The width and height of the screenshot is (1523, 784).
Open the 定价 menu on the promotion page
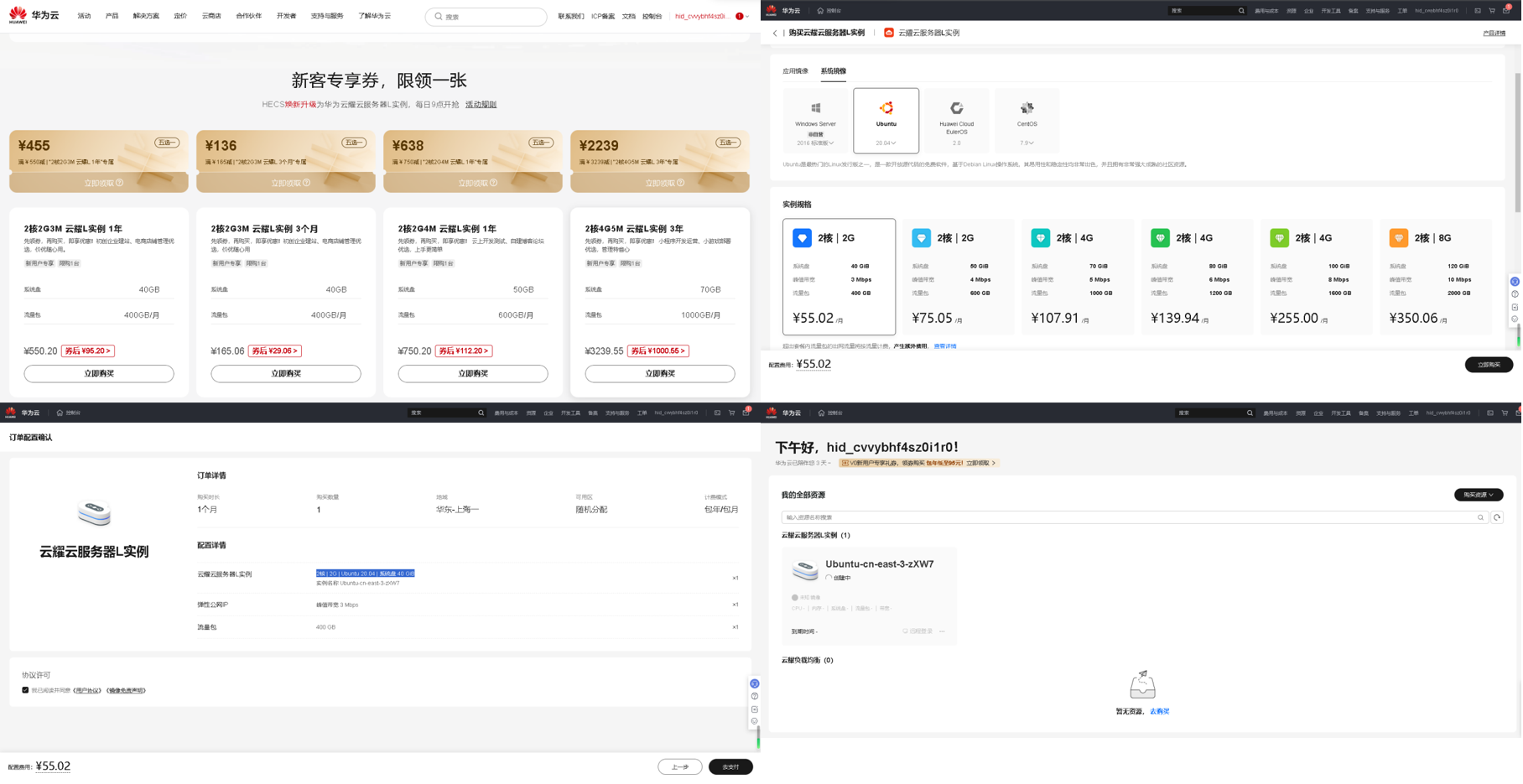[180, 16]
